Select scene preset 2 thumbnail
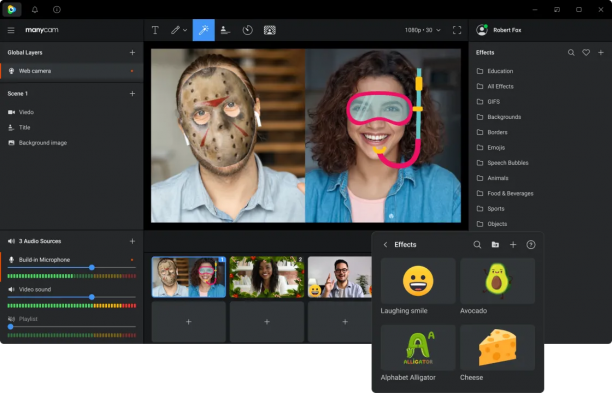The width and height of the screenshot is (612, 393). 267,277
